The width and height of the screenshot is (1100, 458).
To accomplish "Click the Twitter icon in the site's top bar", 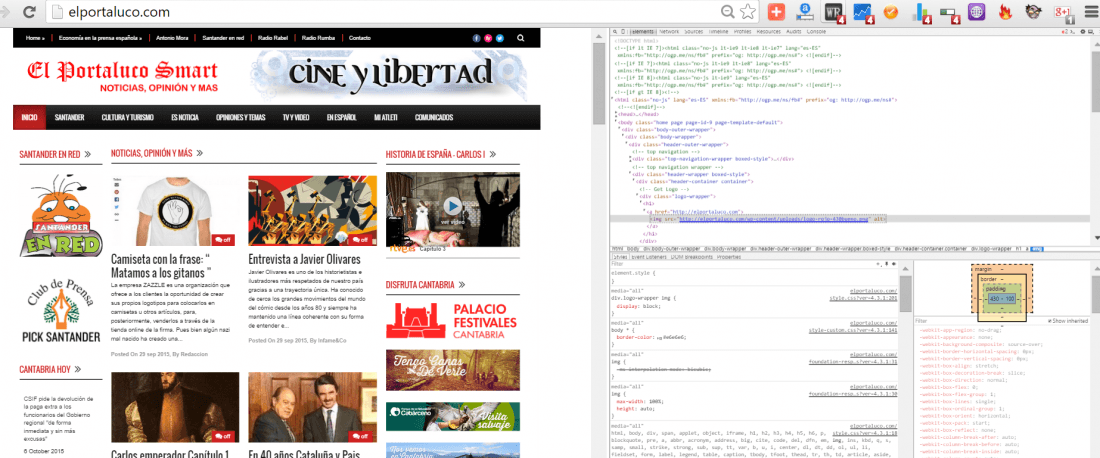I will (x=499, y=38).
